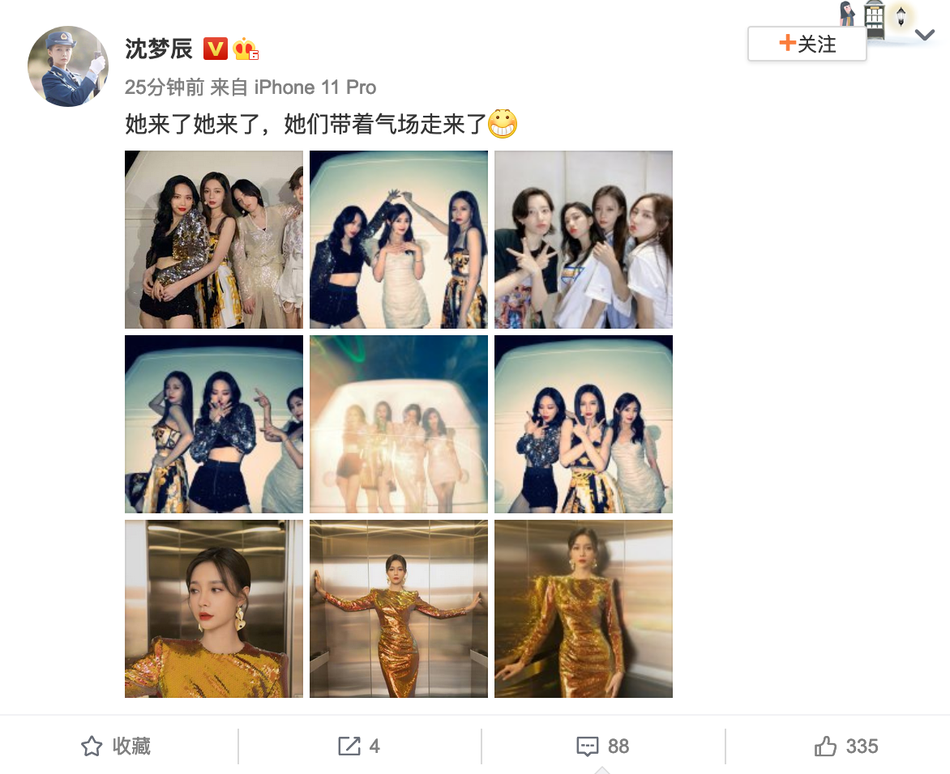Follow the user with +关注 button
Screen dimensions: 950x774
coord(807,44)
